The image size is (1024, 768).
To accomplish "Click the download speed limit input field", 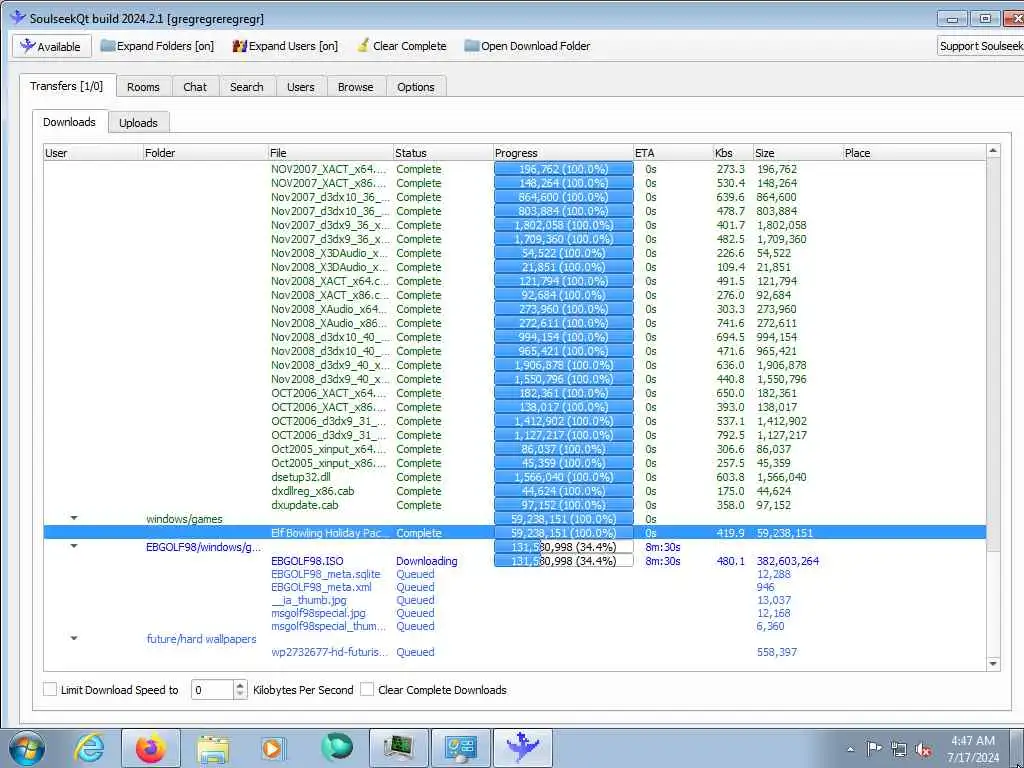I will click(x=212, y=690).
